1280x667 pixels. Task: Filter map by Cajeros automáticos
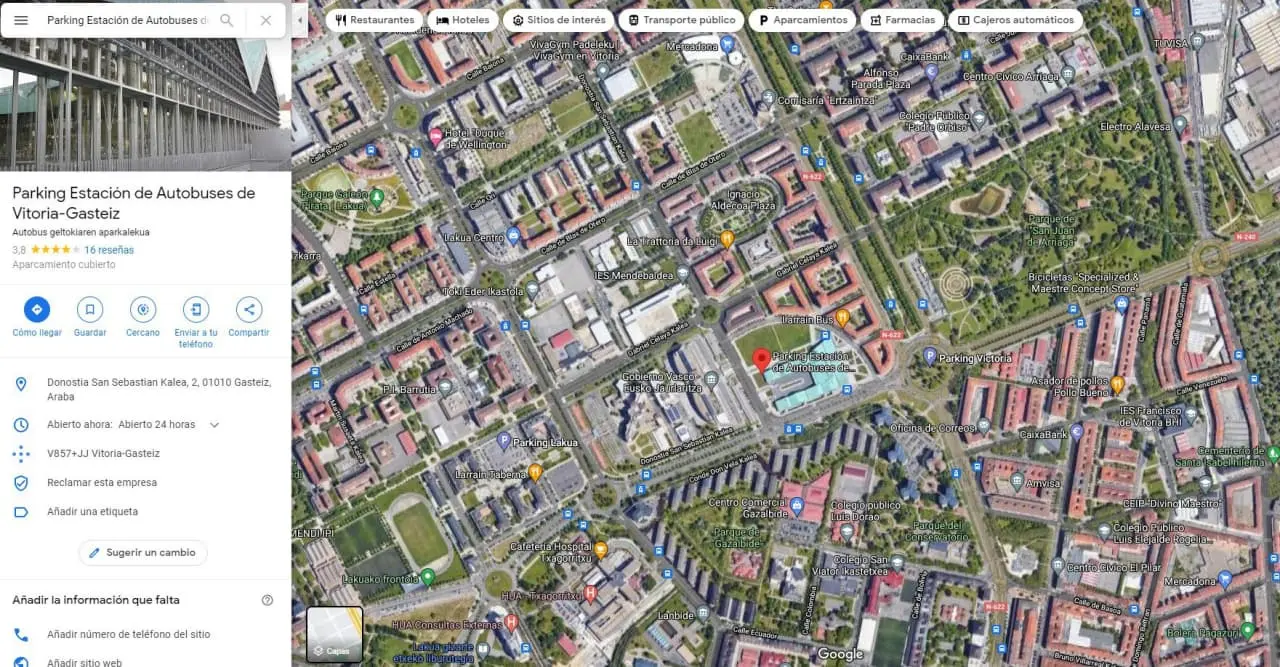(1015, 20)
